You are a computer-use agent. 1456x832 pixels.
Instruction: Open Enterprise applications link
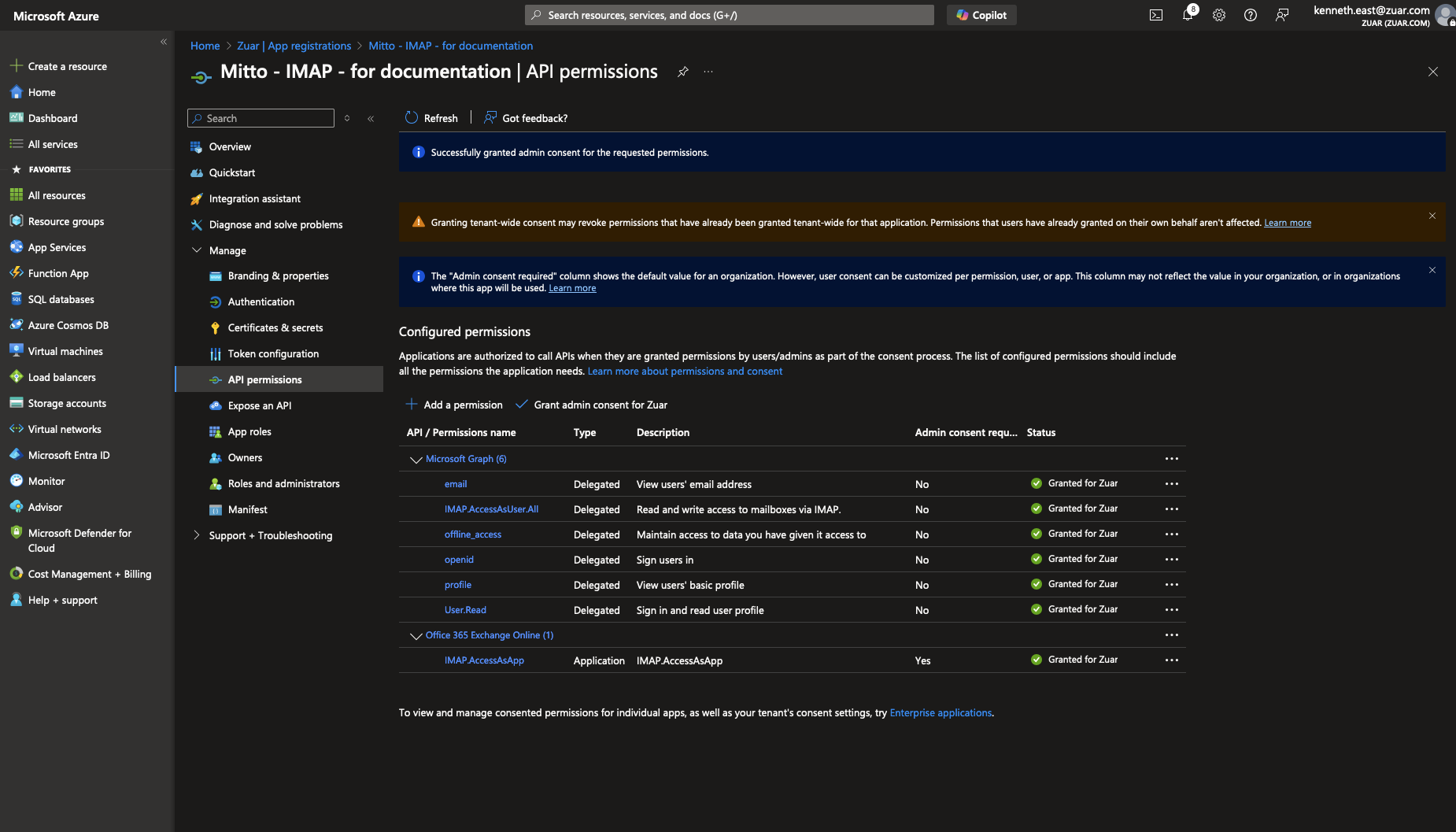coord(940,713)
